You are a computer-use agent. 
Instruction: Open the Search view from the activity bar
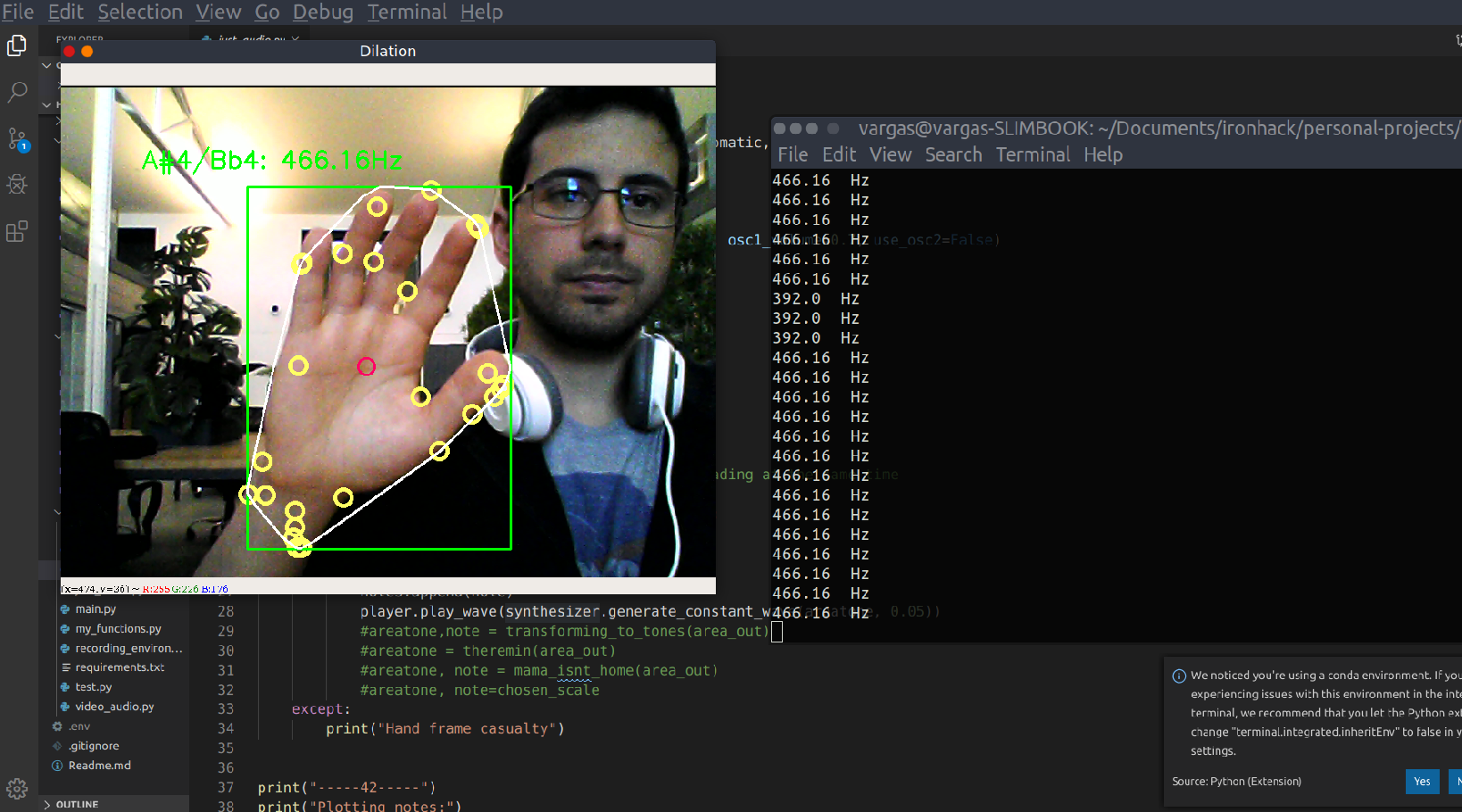pyautogui.click(x=17, y=92)
